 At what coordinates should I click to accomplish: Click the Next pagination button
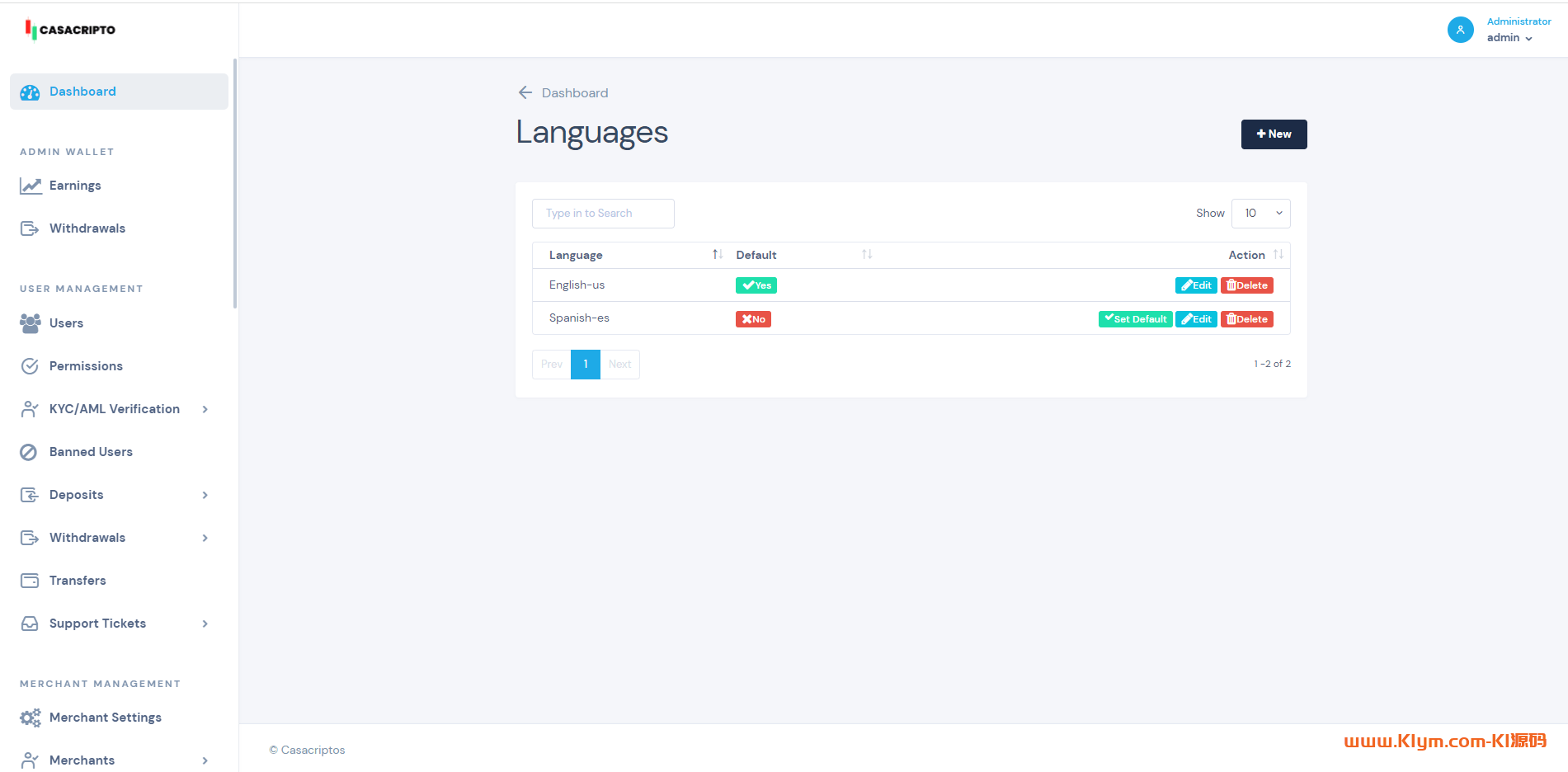pyautogui.click(x=620, y=365)
